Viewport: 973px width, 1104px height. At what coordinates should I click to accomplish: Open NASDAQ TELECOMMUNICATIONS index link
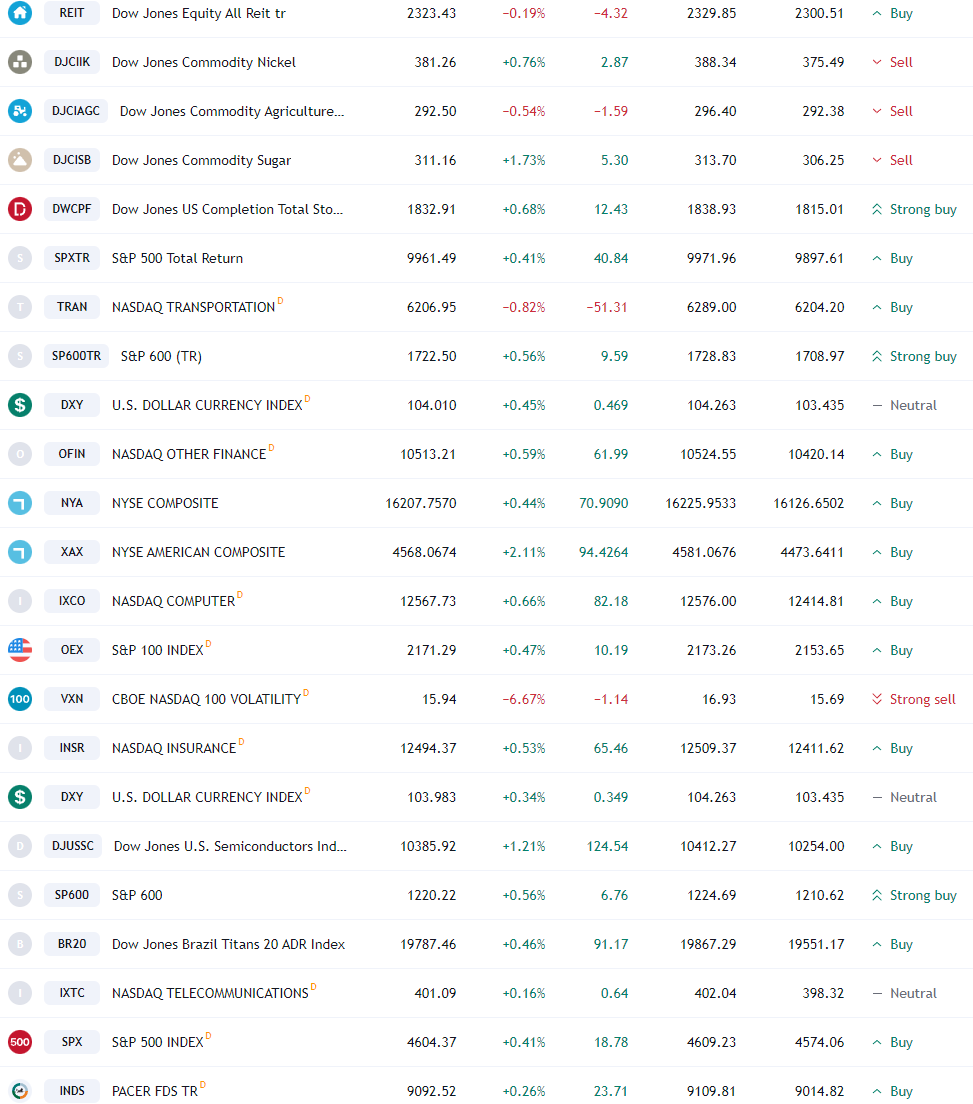pos(210,993)
